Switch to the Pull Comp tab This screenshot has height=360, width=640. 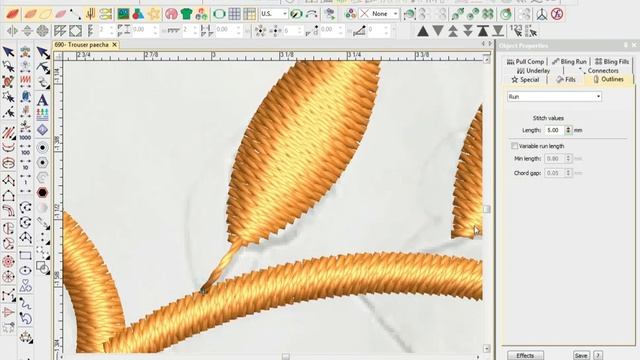[525, 62]
